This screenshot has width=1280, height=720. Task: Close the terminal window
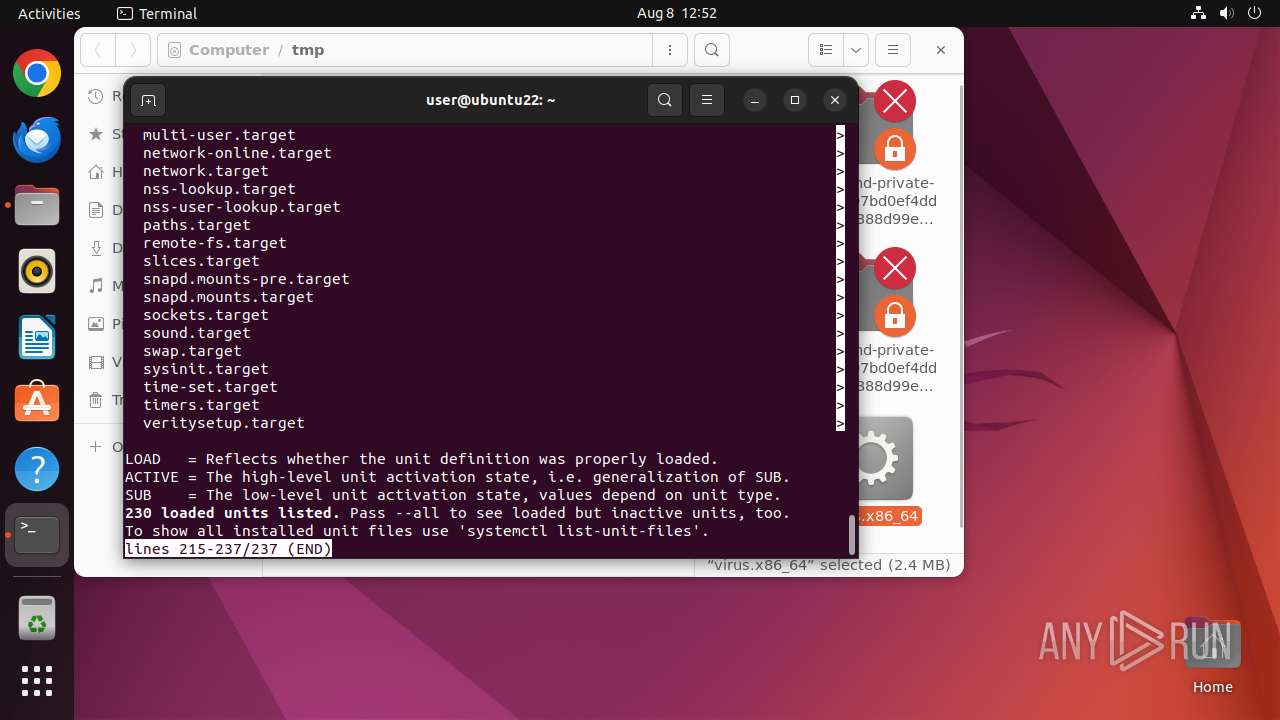pyautogui.click(x=835, y=100)
